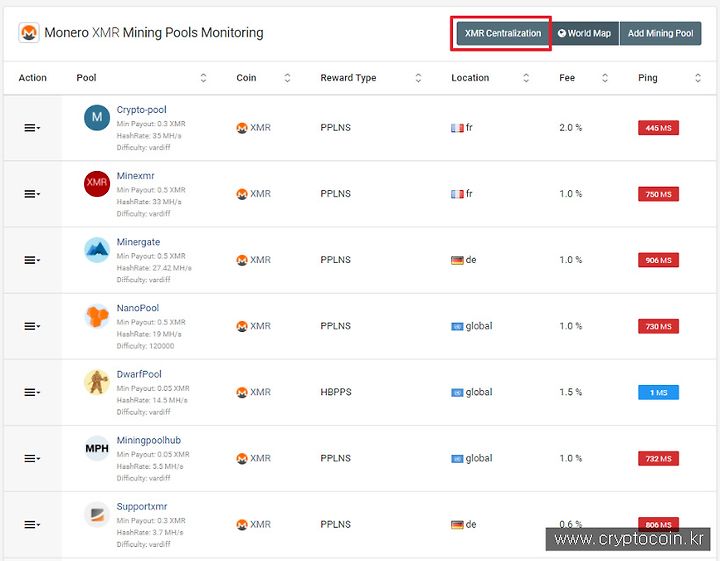The image size is (720, 561).
Task: Click the Add Mining Pool button
Action: click(660, 33)
